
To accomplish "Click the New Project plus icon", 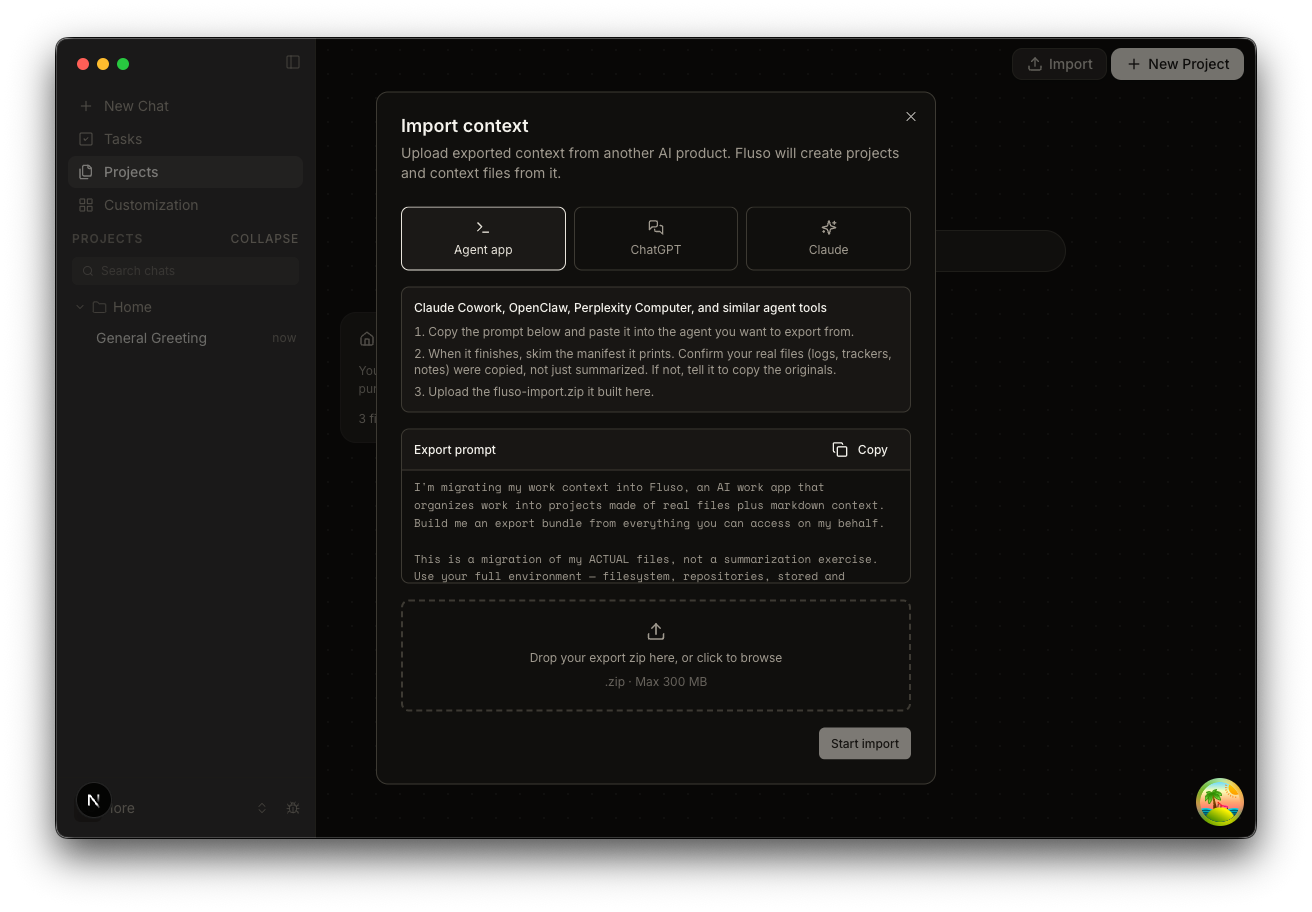I will tap(1134, 64).
